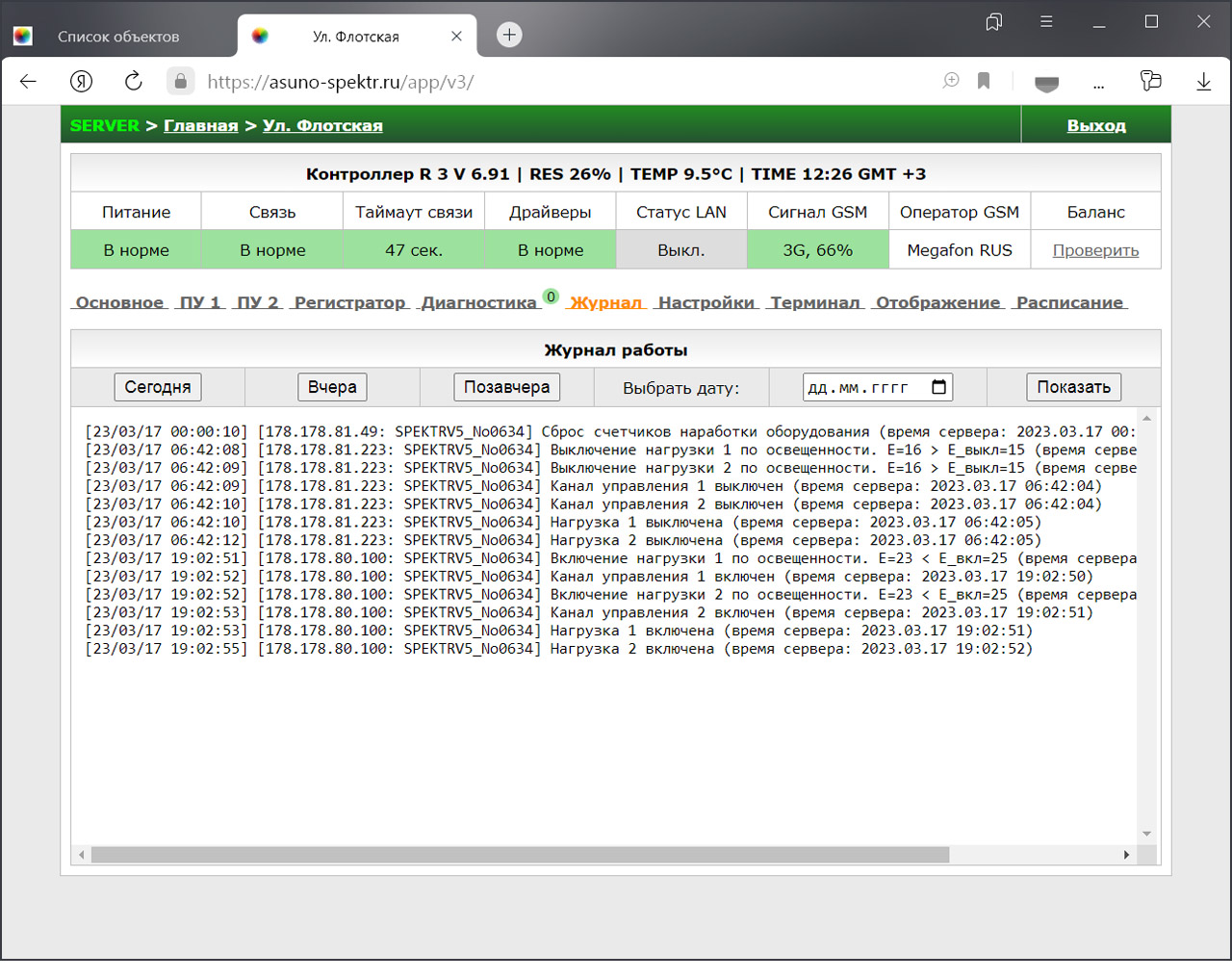Follow the Ул. Флотская breadcrumb link
The image size is (1232, 980).
(322, 125)
